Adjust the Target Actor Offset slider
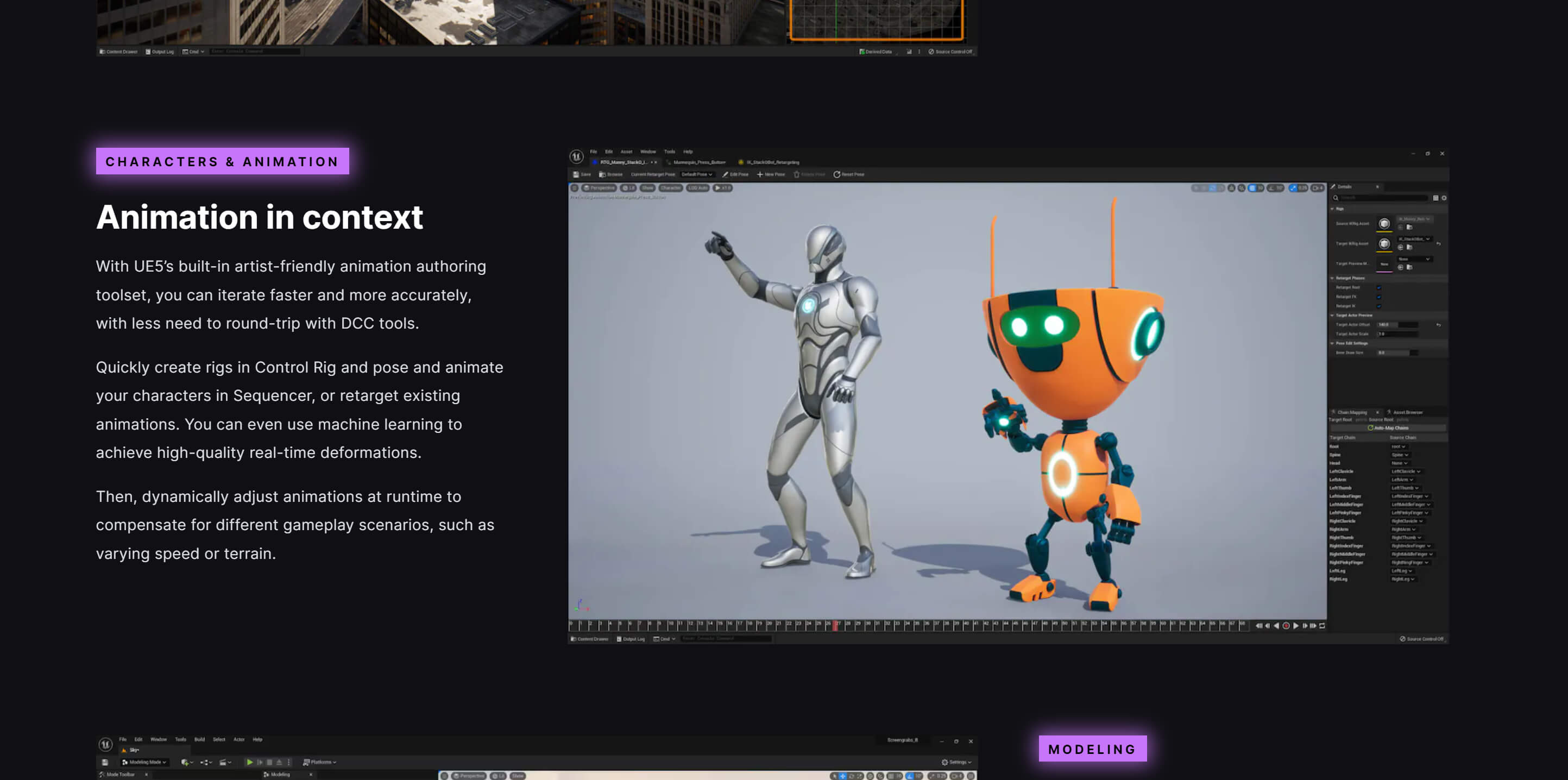1568x780 pixels. [x=1397, y=324]
